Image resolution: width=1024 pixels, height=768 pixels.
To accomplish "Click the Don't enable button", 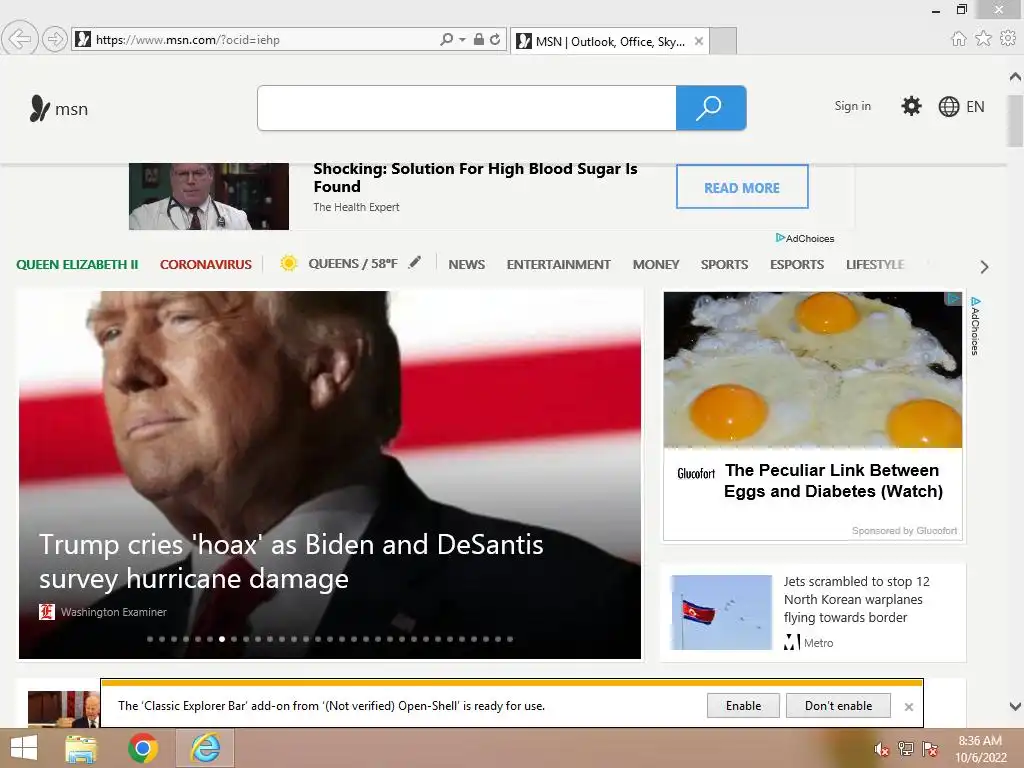I will tap(838, 706).
